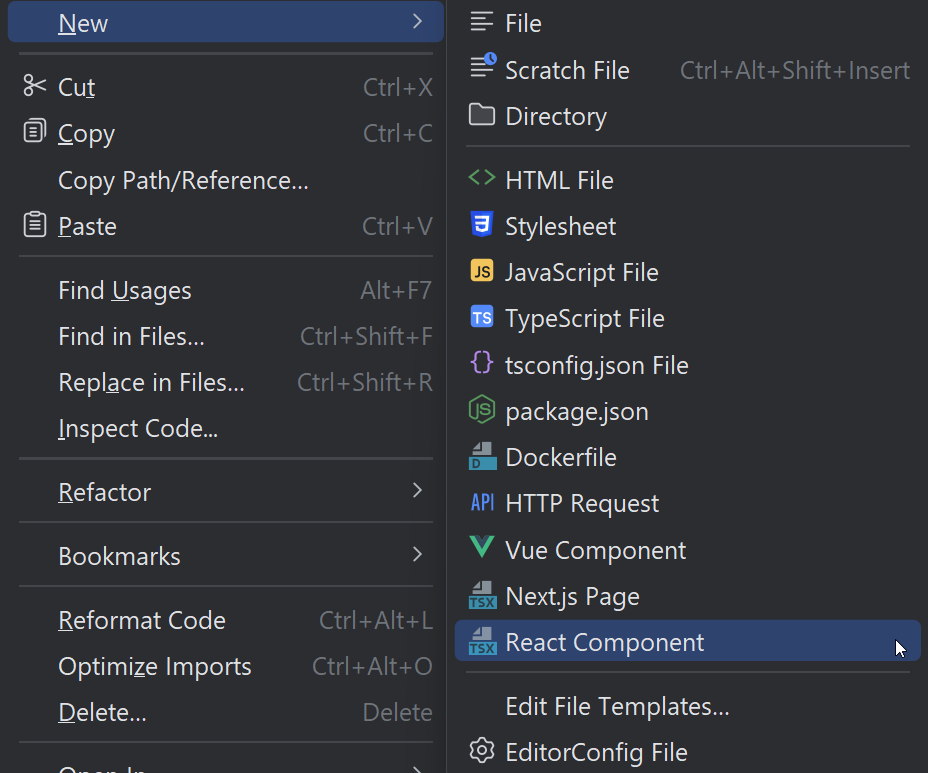Screen dimensions: 928x773
Task: Click the EditorConfig File gear icon
Action: pos(482,751)
